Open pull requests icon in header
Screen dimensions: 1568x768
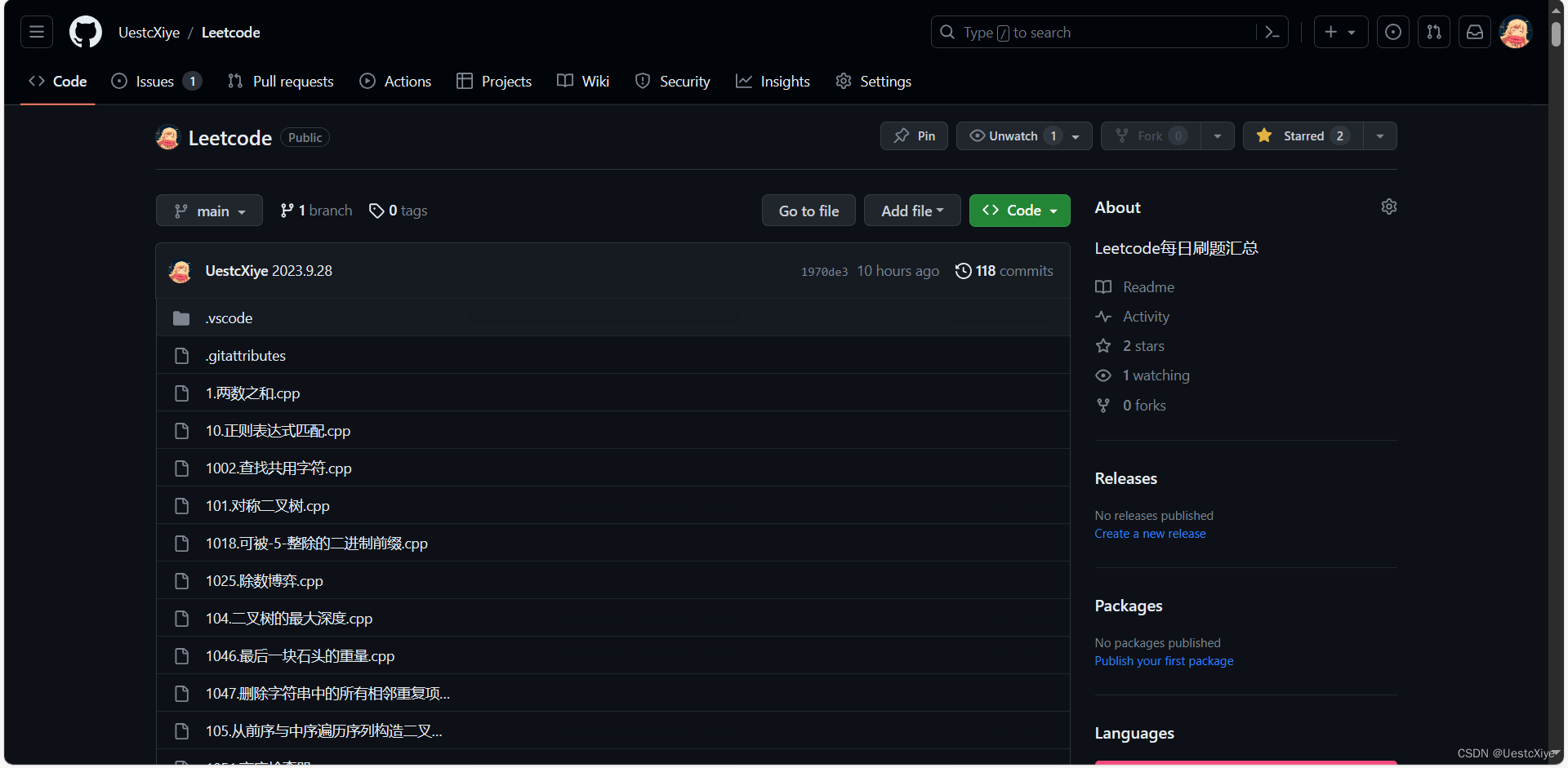pos(1434,32)
